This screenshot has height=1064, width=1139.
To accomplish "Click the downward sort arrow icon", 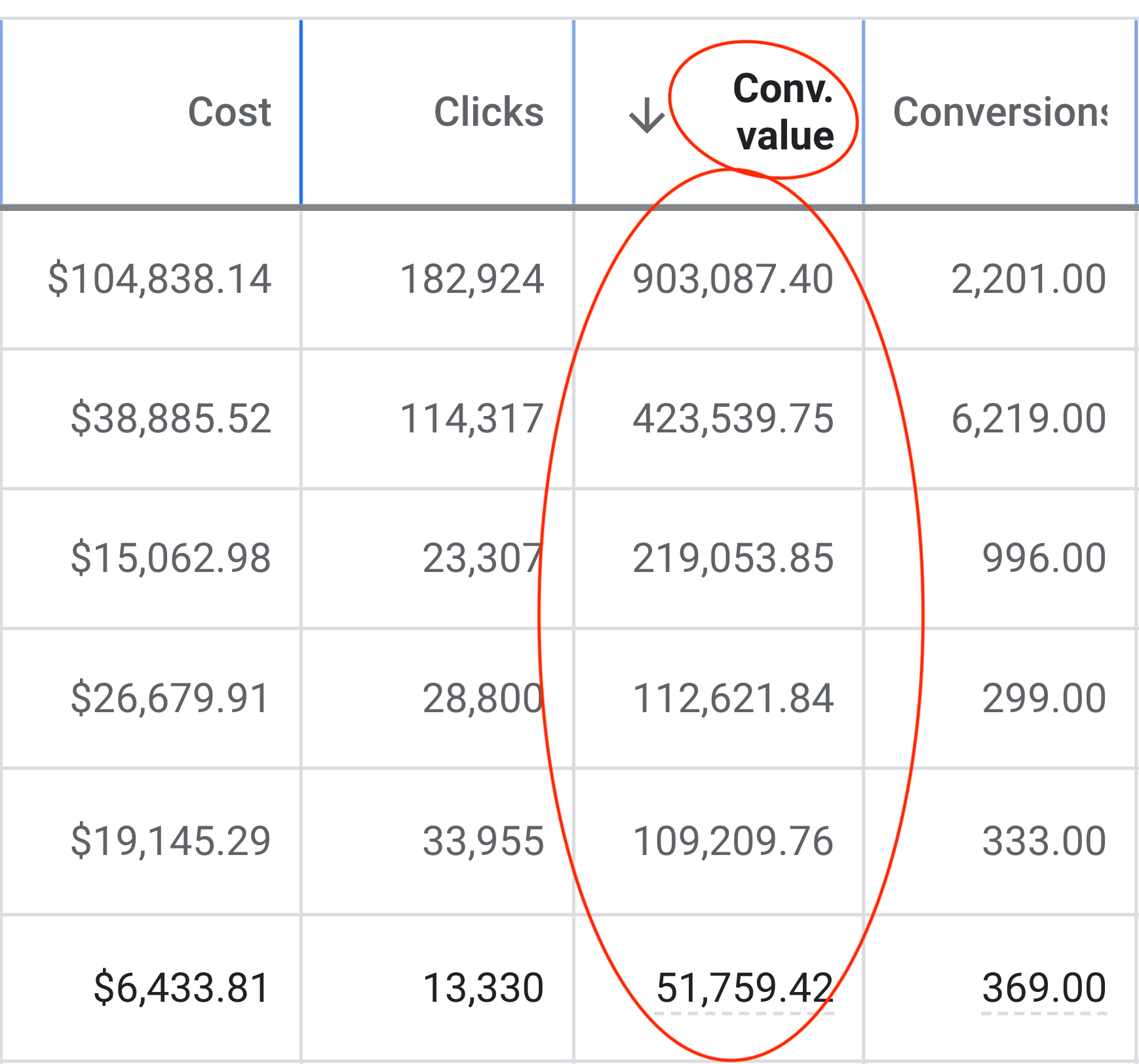I will [x=646, y=115].
